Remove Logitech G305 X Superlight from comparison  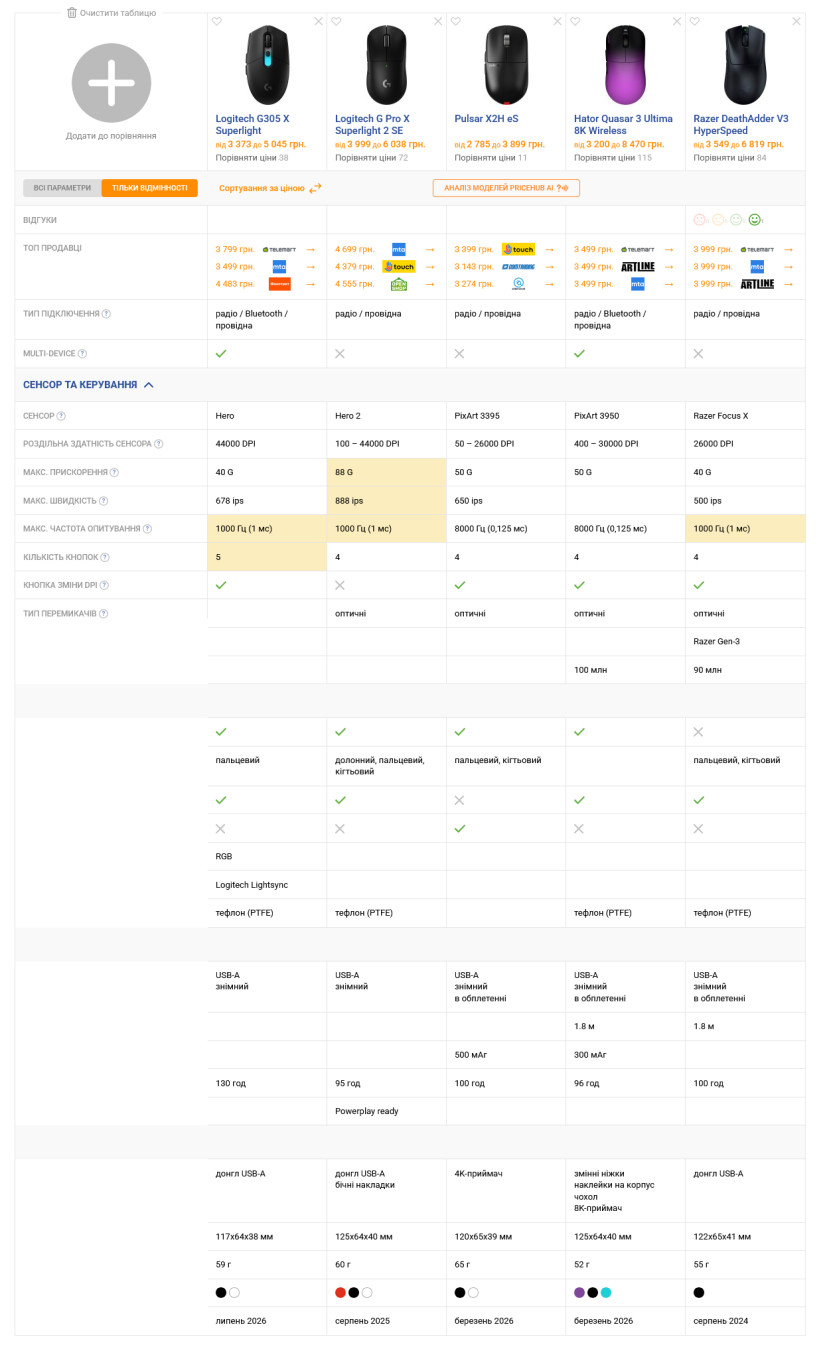coord(318,21)
